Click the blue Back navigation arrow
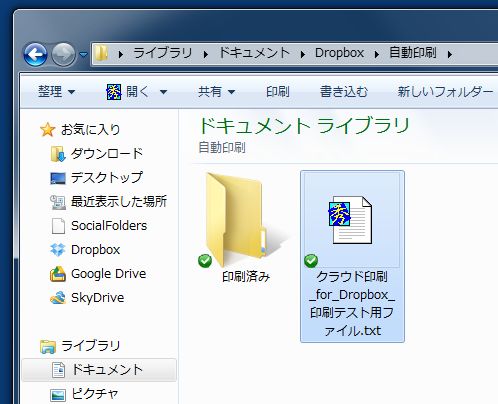This screenshot has height=404, width=498. click(35, 54)
